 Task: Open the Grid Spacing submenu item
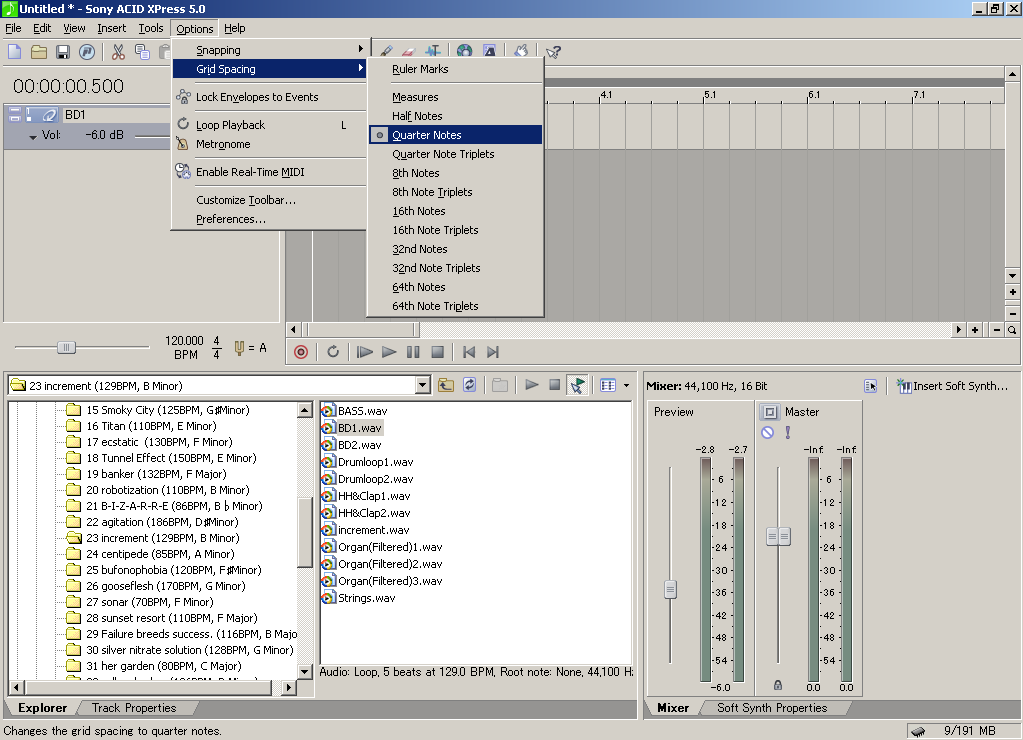click(269, 69)
